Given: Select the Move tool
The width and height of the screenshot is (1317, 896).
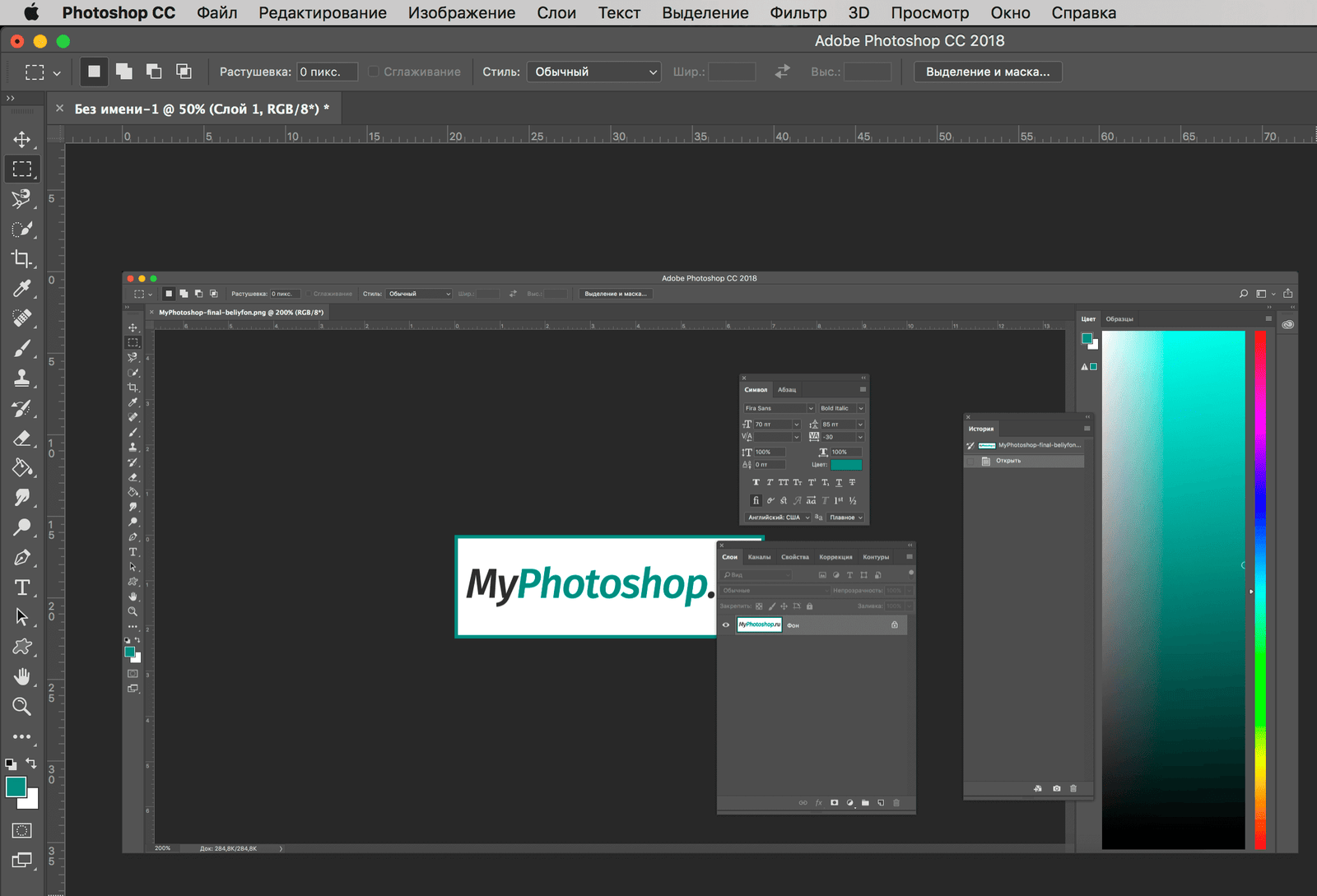Looking at the screenshot, I should (x=22, y=139).
